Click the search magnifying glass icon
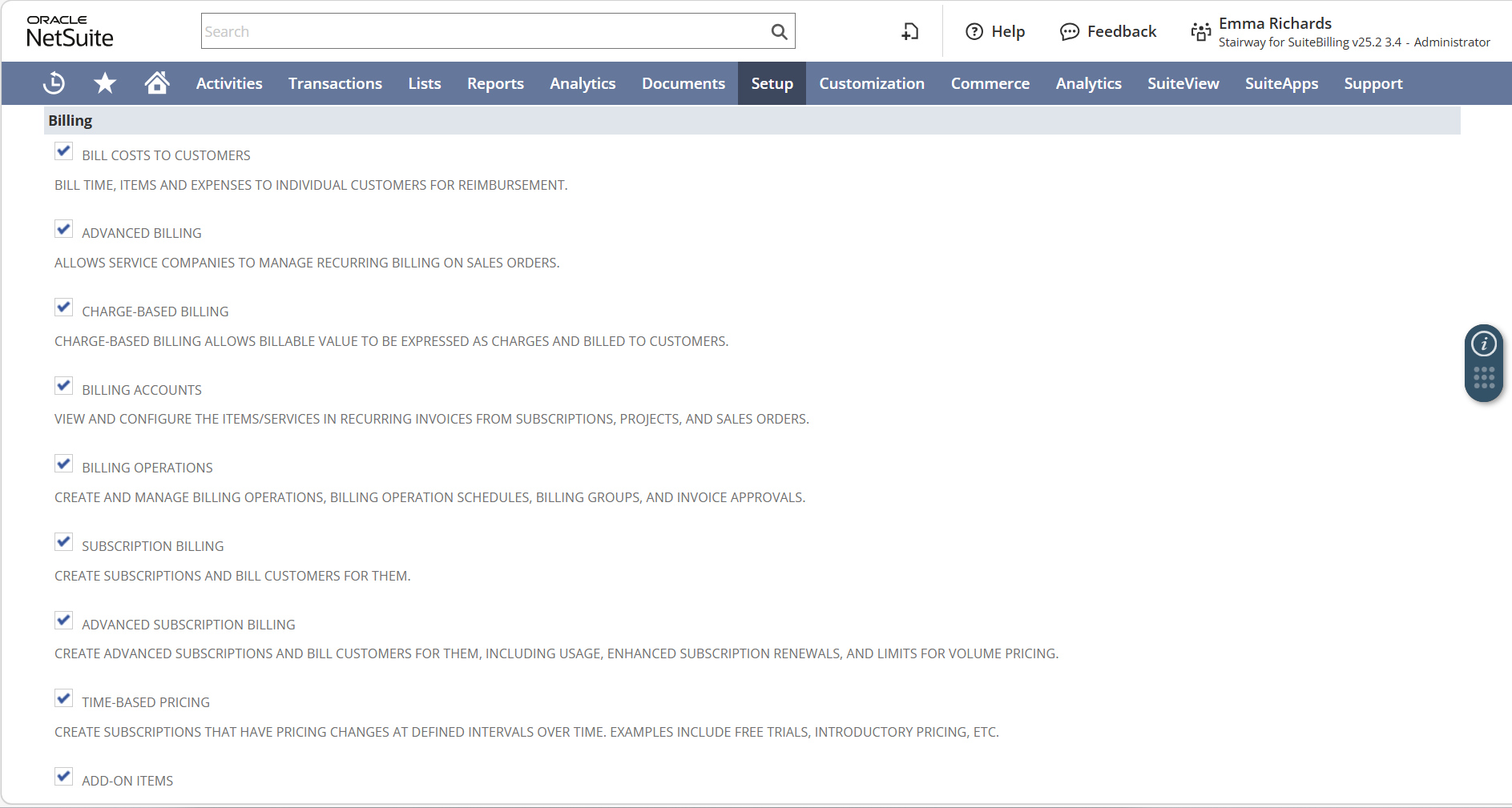The image size is (1512, 808). pyautogui.click(x=779, y=32)
